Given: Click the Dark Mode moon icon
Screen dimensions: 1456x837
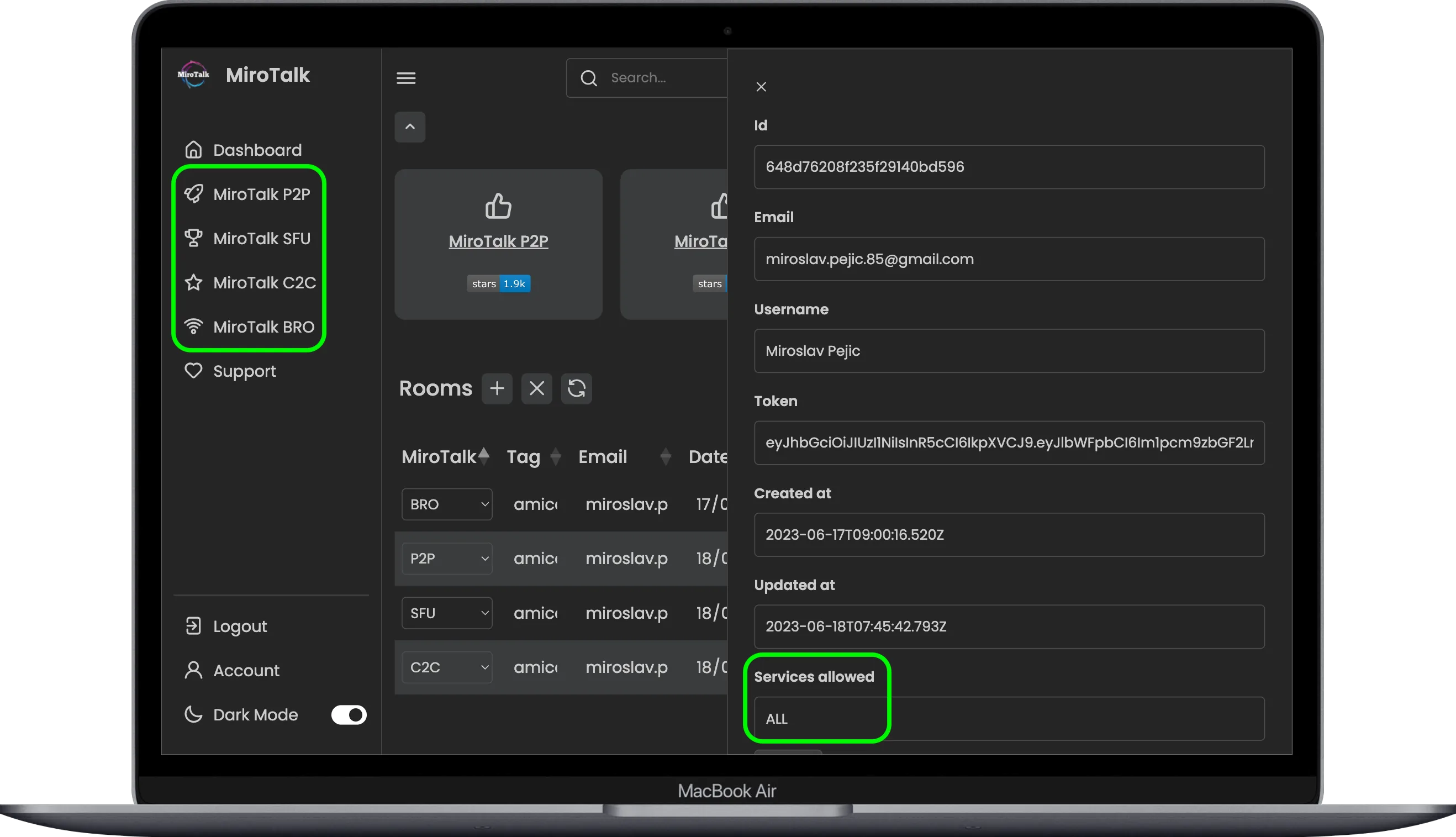Looking at the screenshot, I should [x=194, y=714].
